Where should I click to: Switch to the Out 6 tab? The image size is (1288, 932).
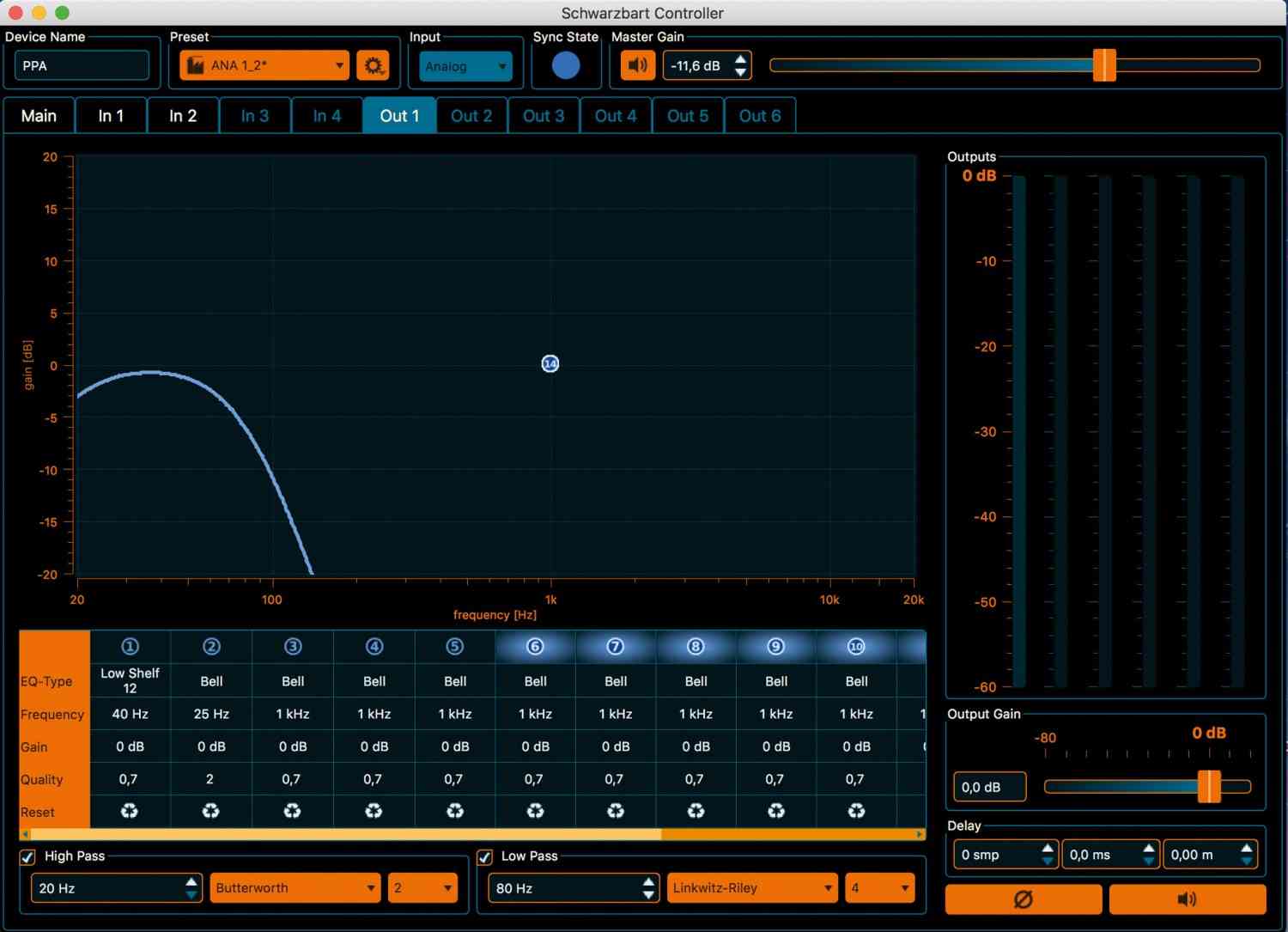coord(760,116)
